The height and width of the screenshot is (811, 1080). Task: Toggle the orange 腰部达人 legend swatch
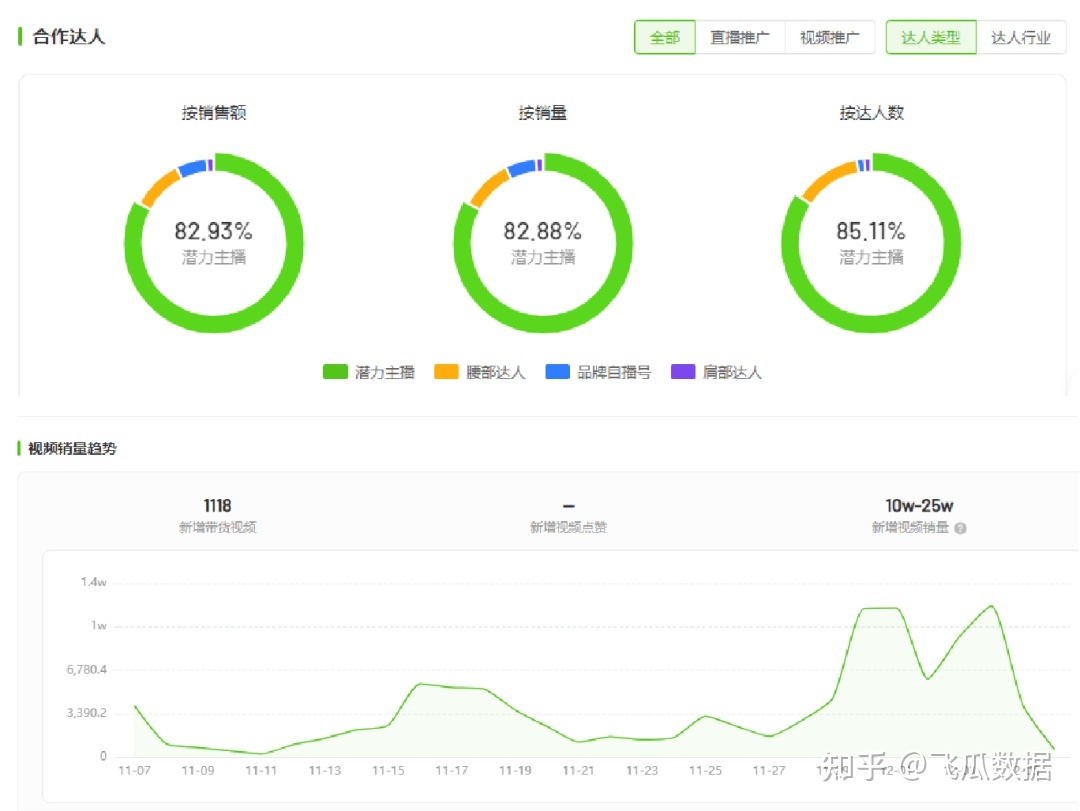(x=446, y=372)
